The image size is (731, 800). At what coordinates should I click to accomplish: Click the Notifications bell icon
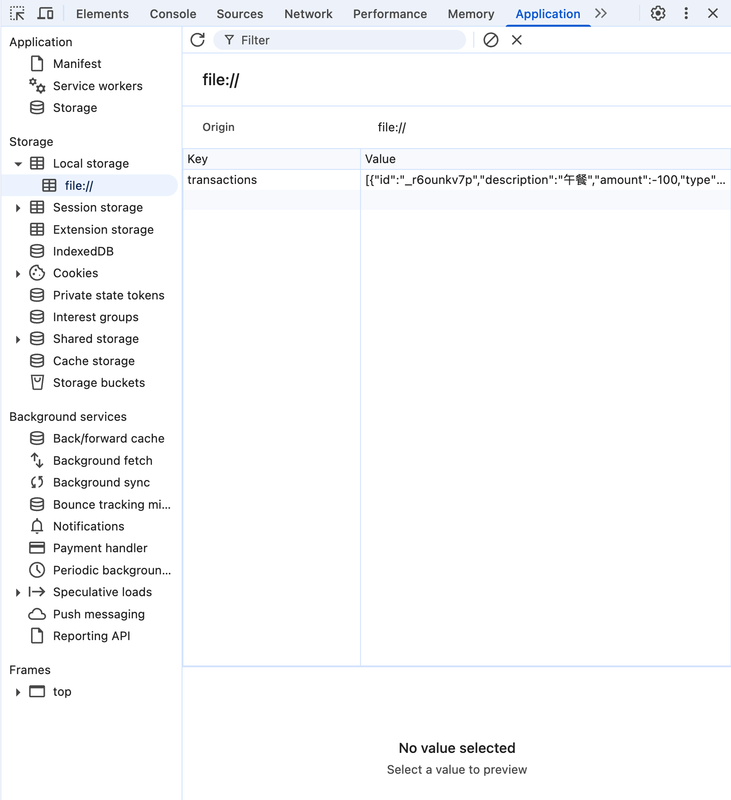tap(37, 526)
